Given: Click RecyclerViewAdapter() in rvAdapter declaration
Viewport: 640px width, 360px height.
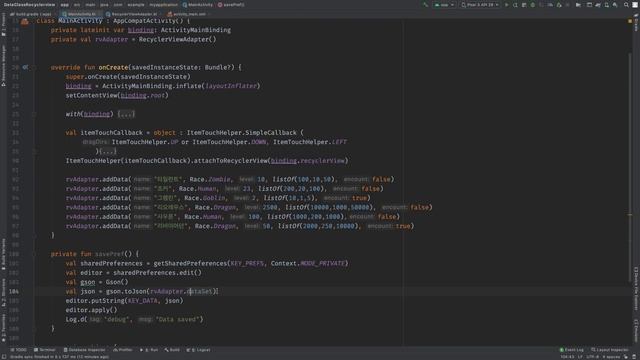Looking at the screenshot, I should point(178,40).
